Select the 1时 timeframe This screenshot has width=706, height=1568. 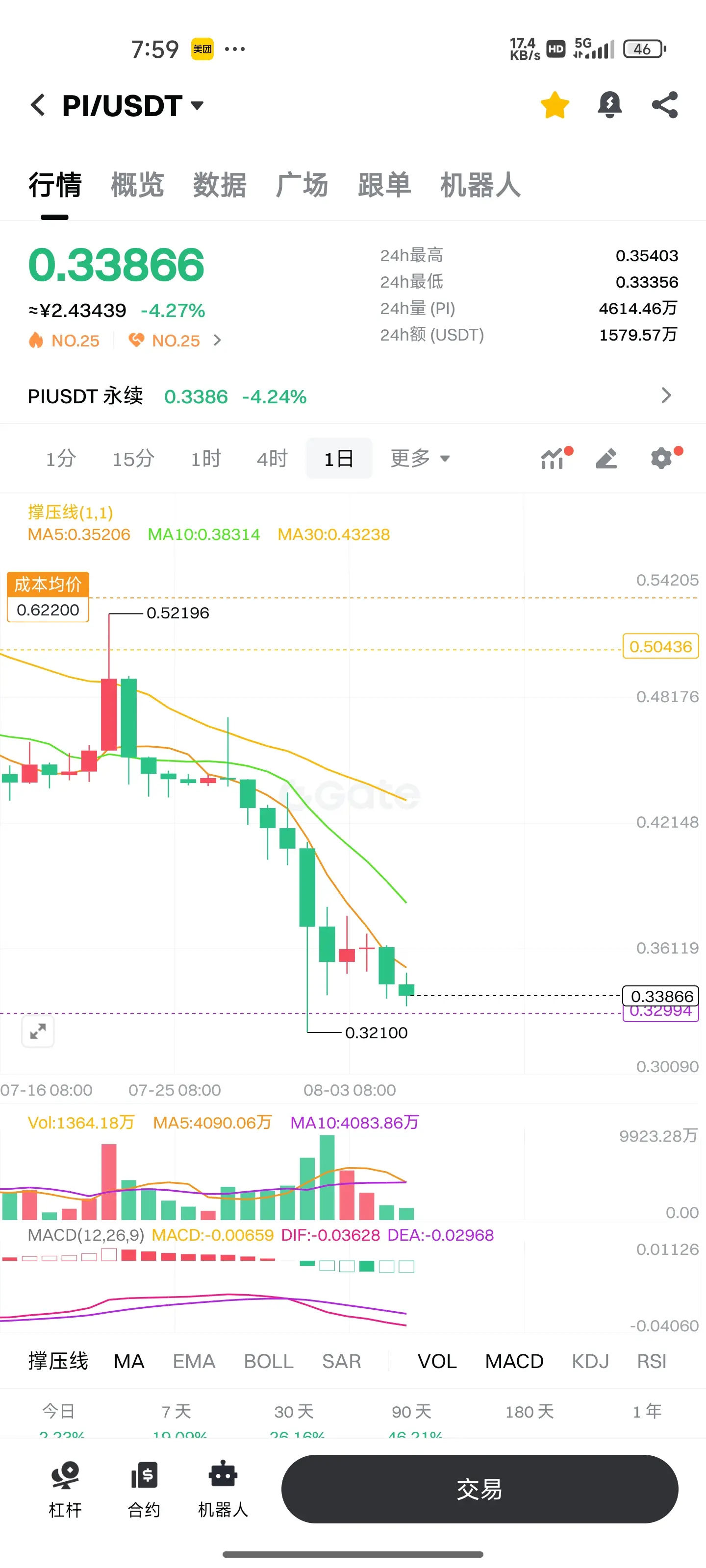click(x=205, y=458)
